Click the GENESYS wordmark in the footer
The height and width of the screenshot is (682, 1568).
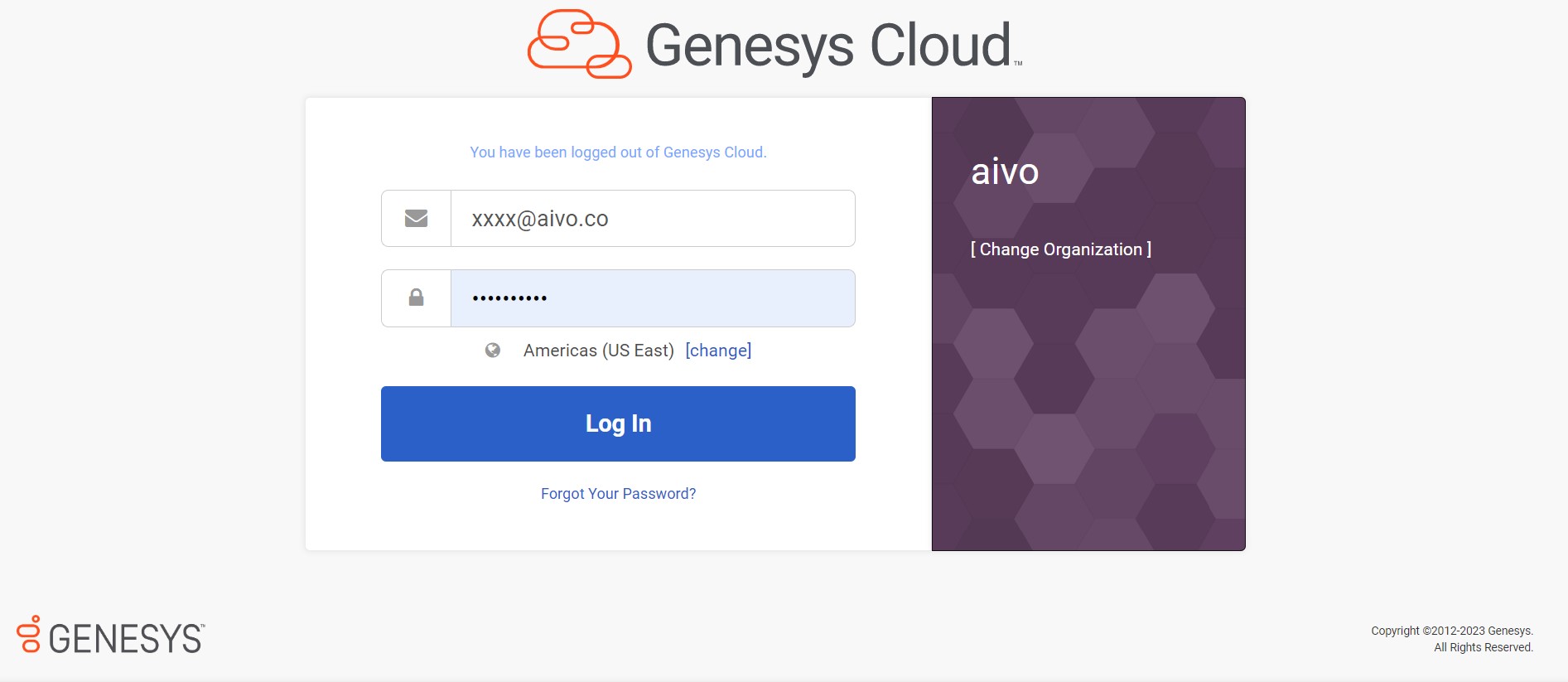[x=125, y=639]
